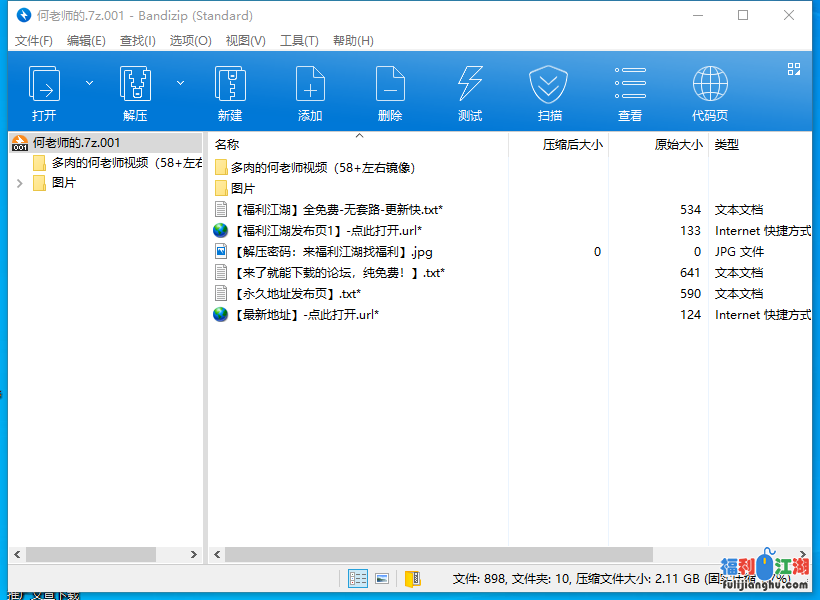Switch to details list view in status bar
The height and width of the screenshot is (600, 820).
pyautogui.click(x=358, y=578)
